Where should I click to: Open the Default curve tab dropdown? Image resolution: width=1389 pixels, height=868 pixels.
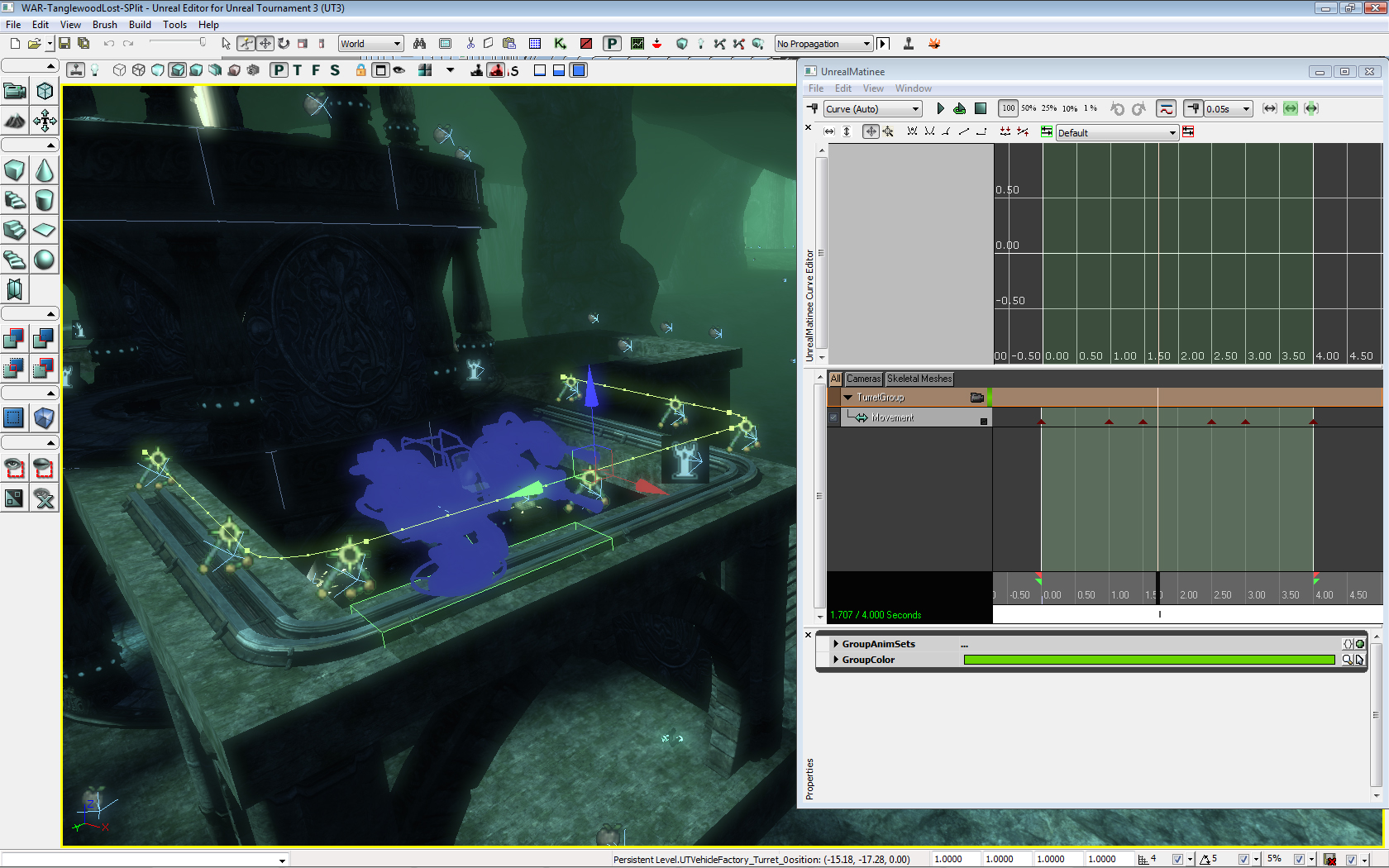1117,132
